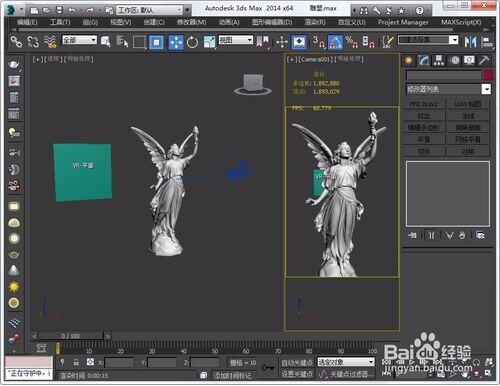Image resolution: width=500 pixels, height=386 pixels.
Task: Activate the Select and Move tool
Action: tap(175, 42)
